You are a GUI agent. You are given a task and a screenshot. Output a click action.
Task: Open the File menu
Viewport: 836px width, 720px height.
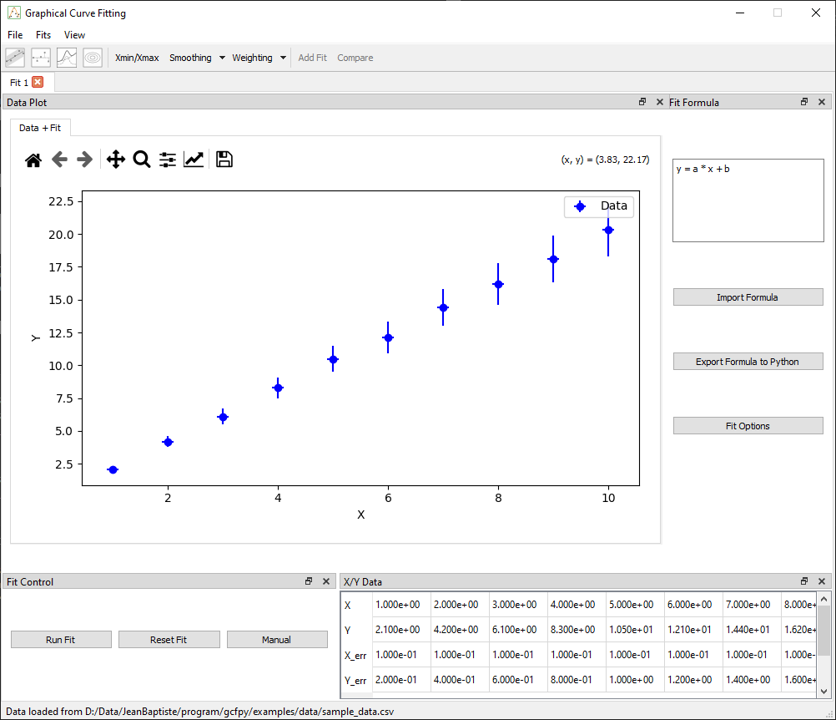pos(15,35)
